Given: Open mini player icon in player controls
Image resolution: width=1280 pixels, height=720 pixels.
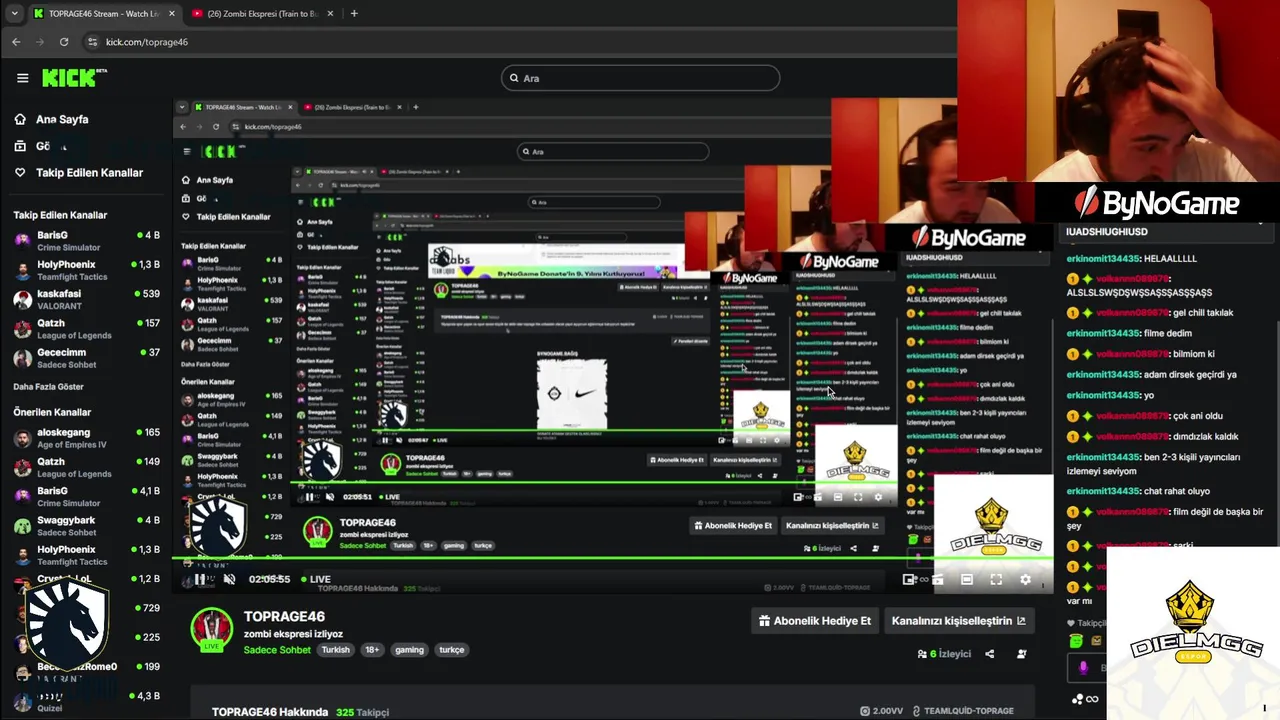Looking at the screenshot, I should point(909,579).
